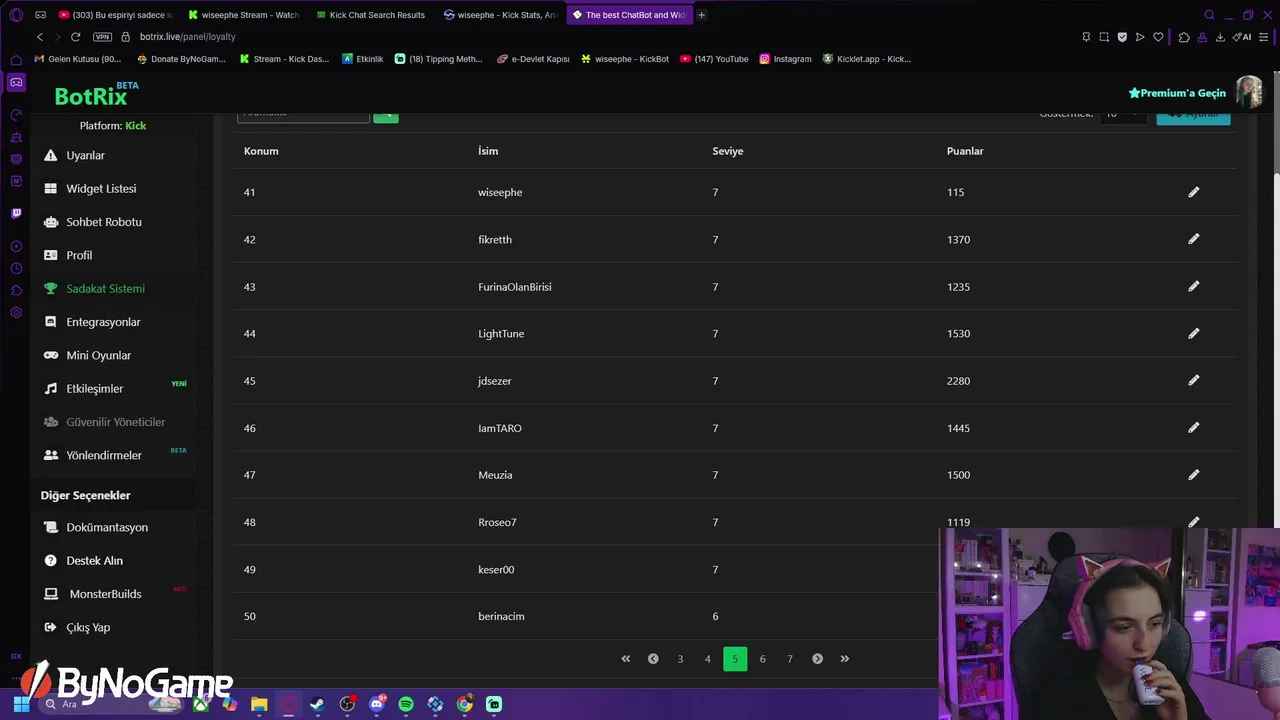Edit points for user fikretth
The image size is (1280, 720).
(1193, 239)
